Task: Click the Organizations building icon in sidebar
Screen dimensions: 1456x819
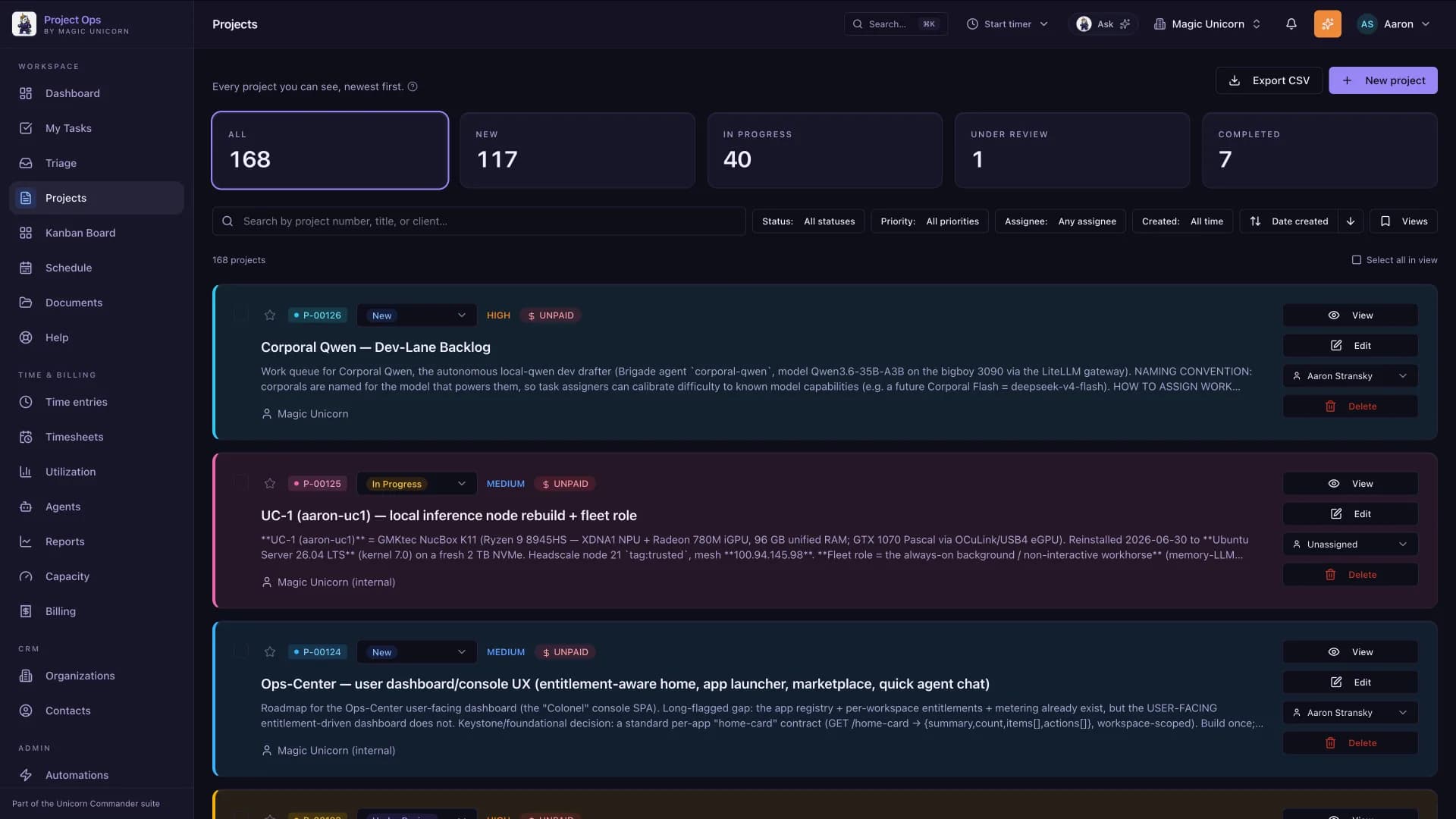Action: click(26, 676)
